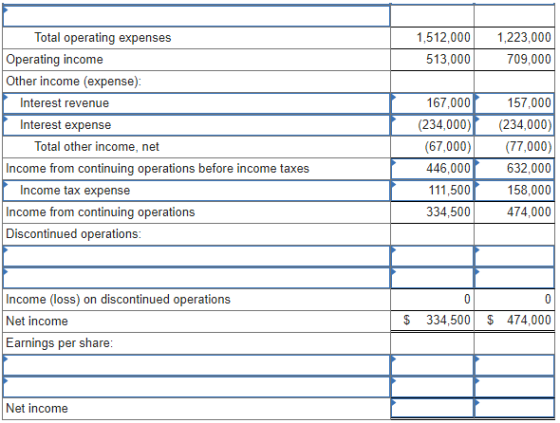Image resolution: width=560 pixels, height=423 pixels.
Task: Click first empty EPS field below $ 334,500
Action: [x=432, y=365]
